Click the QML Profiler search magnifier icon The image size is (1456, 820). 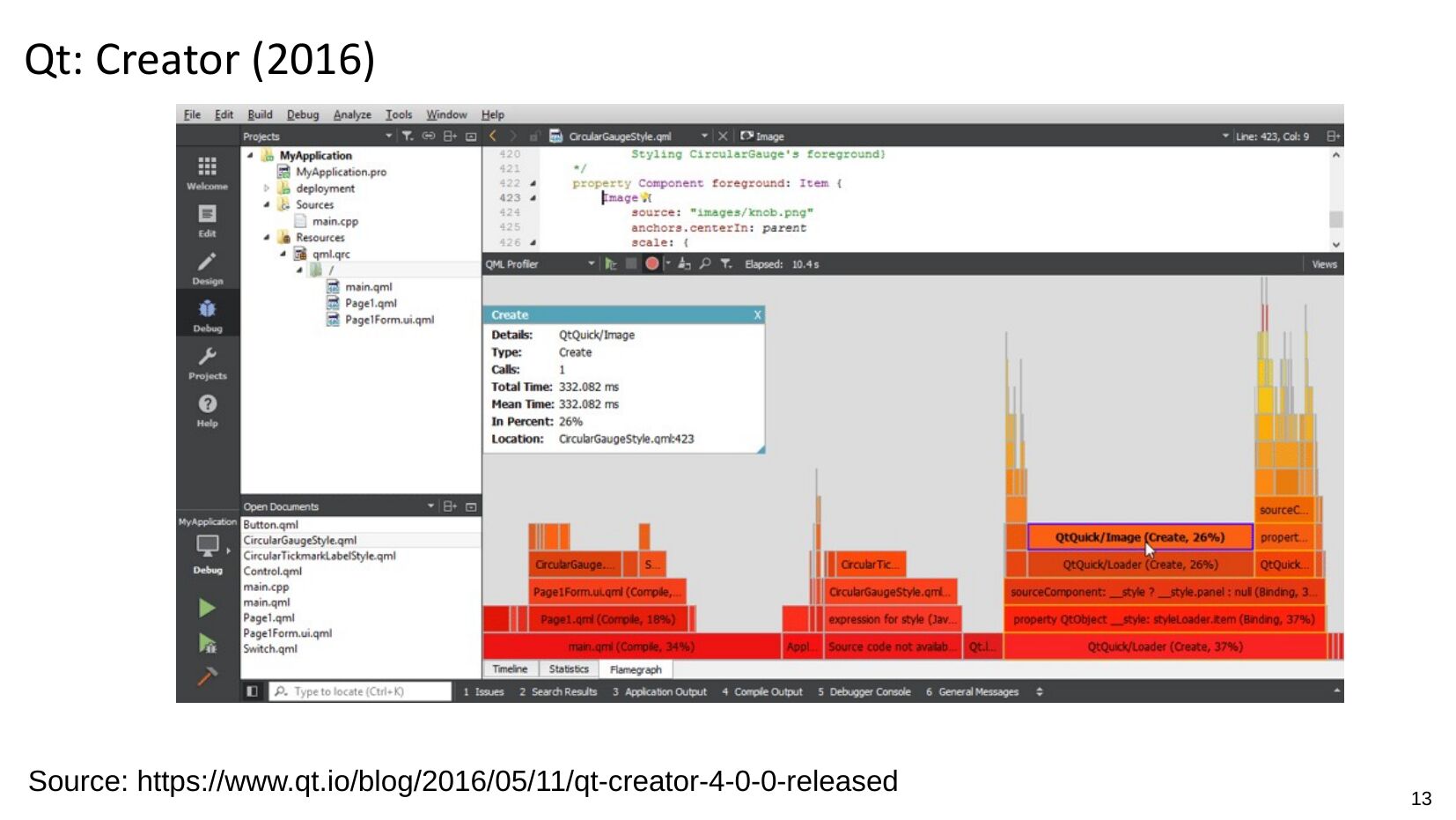[705, 264]
